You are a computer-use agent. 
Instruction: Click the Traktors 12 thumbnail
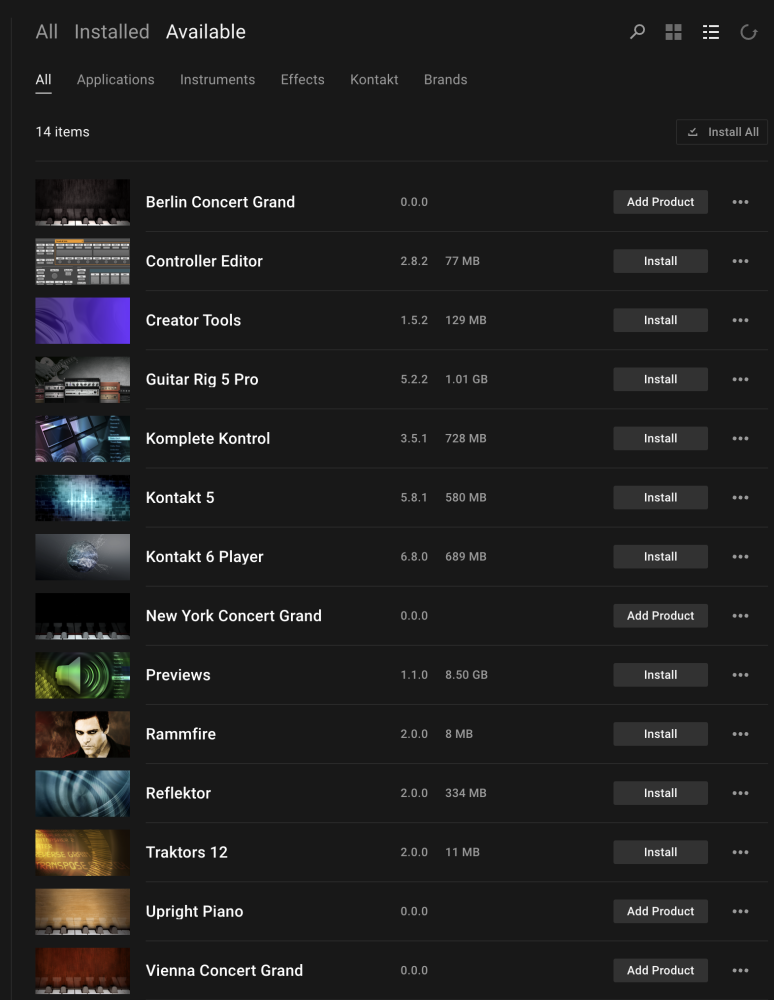point(82,853)
